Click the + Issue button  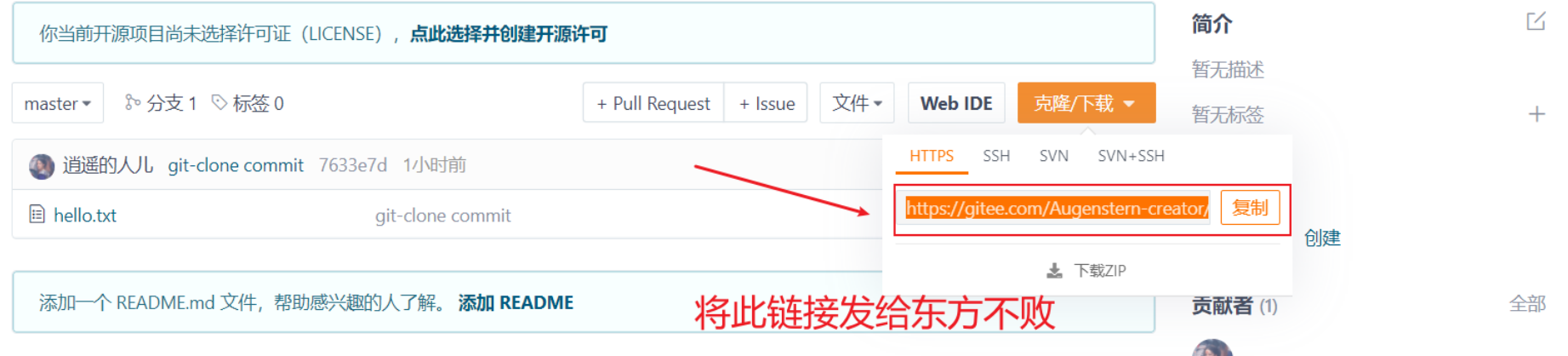[x=766, y=103]
